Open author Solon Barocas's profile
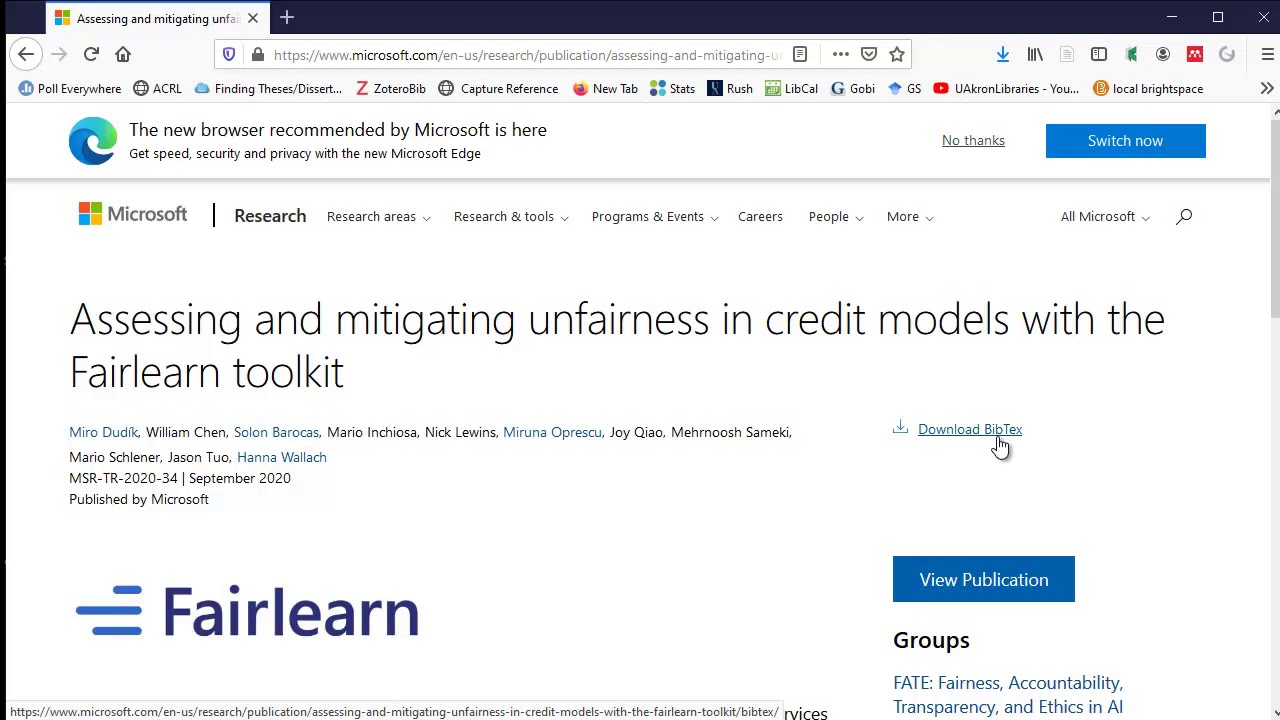The image size is (1280, 720). [276, 432]
